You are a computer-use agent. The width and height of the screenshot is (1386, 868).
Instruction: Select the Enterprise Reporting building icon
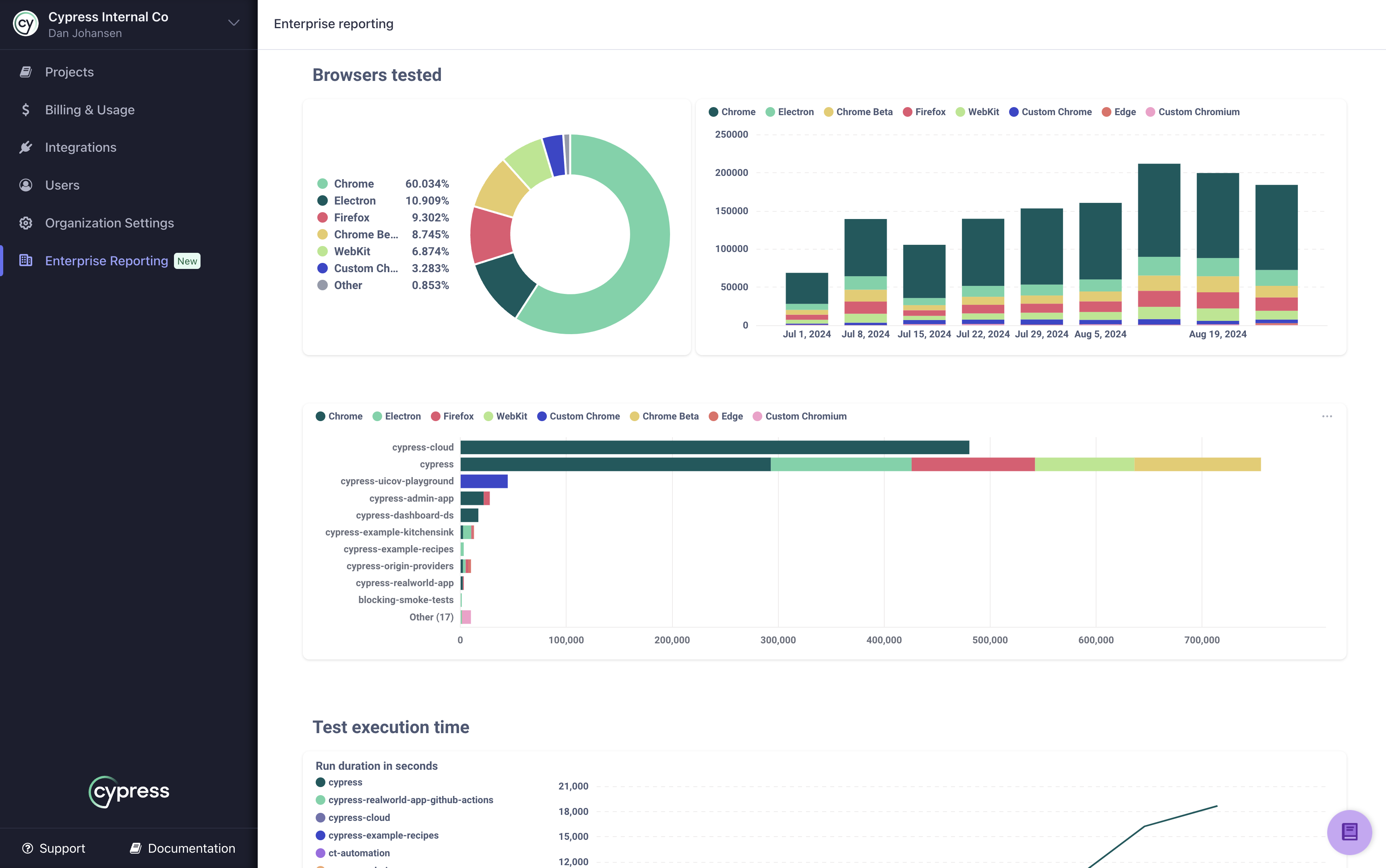27,260
